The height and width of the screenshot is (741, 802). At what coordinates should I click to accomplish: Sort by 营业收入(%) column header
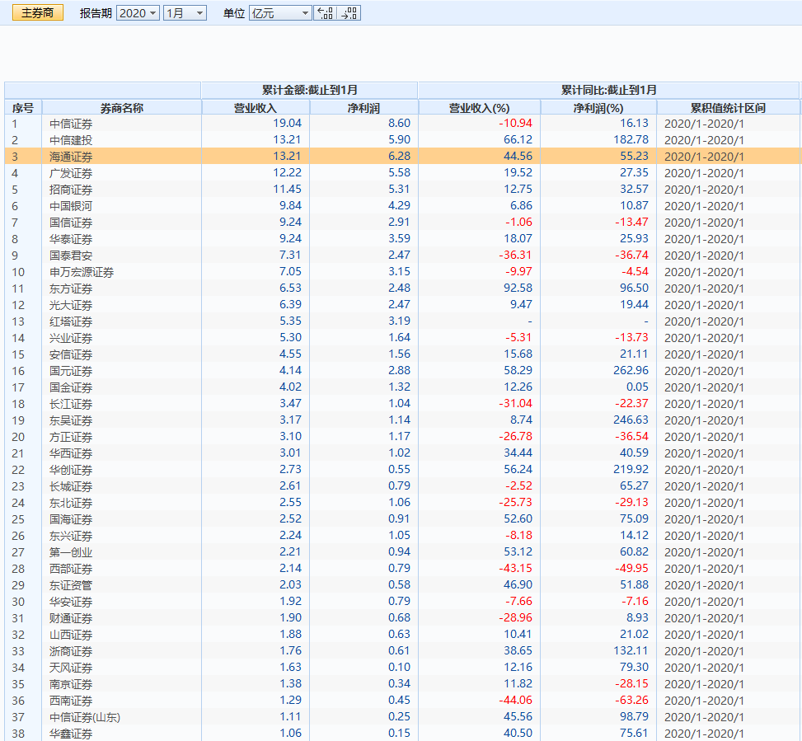coord(479,108)
